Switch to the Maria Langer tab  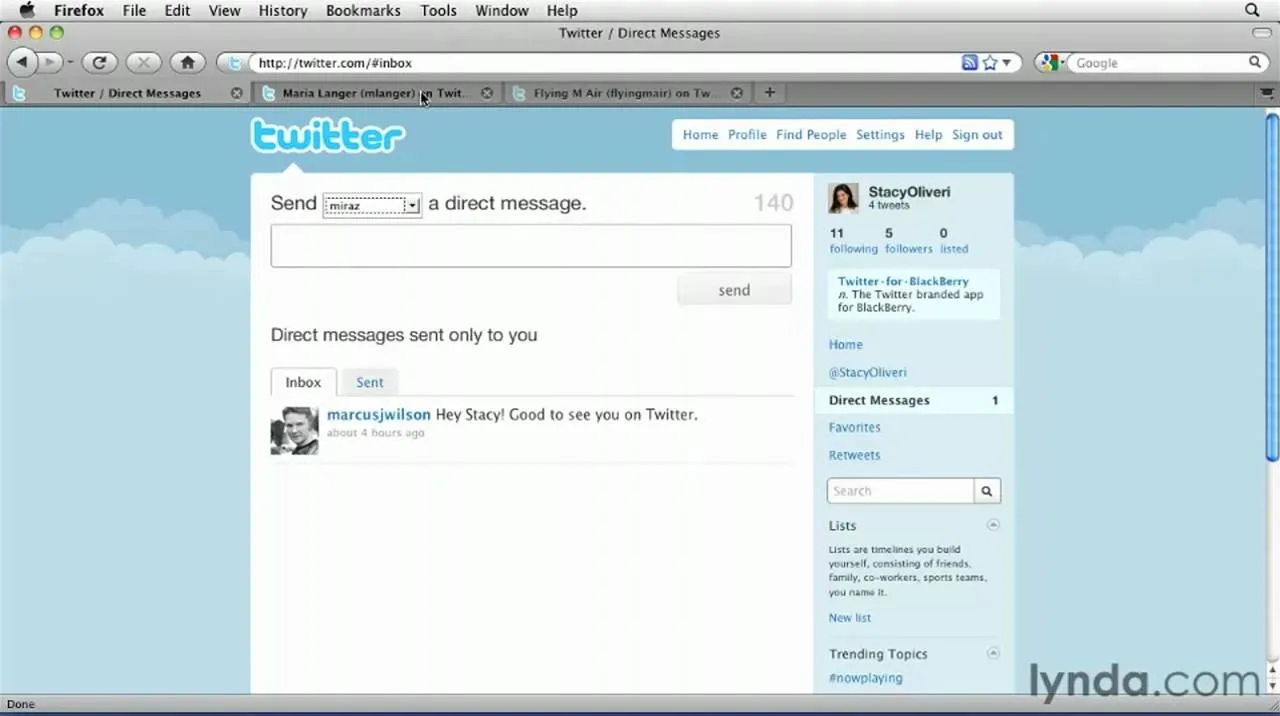(x=377, y=93)
